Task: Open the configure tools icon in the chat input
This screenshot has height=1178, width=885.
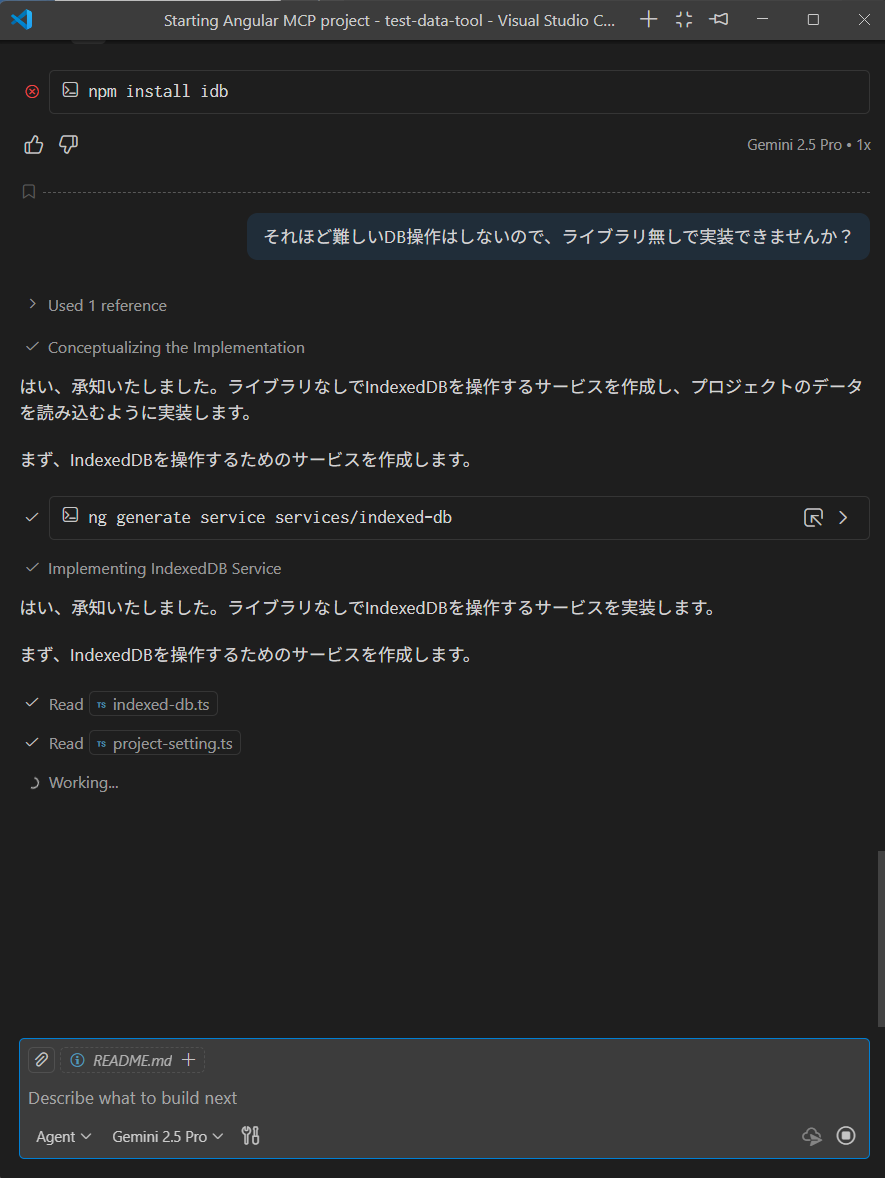Action: click(x=250, y=1135)
